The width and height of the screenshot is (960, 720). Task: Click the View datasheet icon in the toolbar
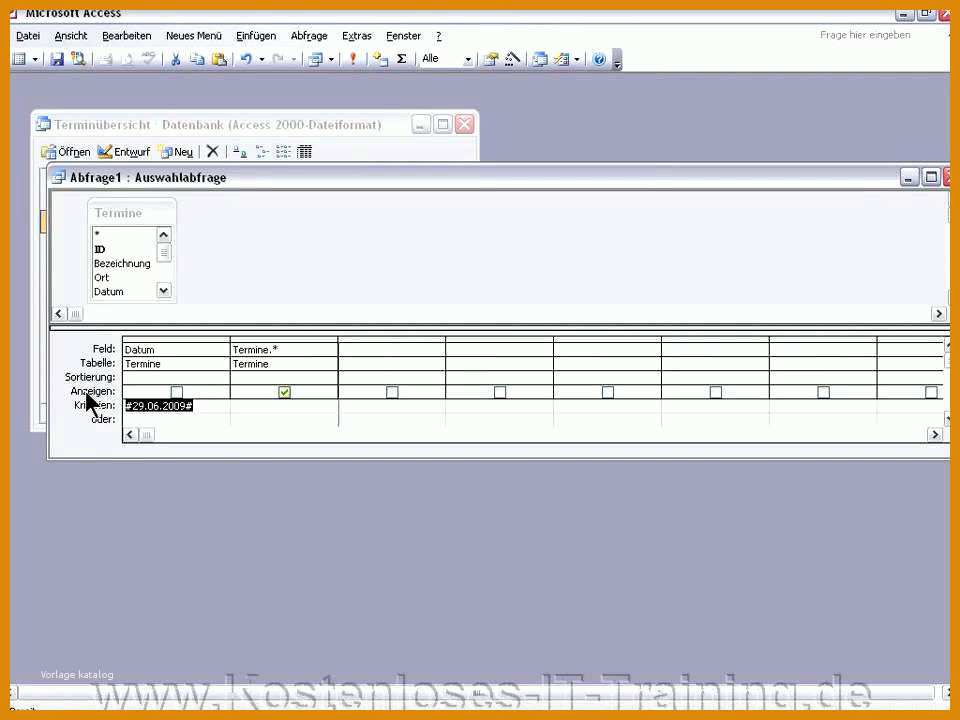(19, 59)
